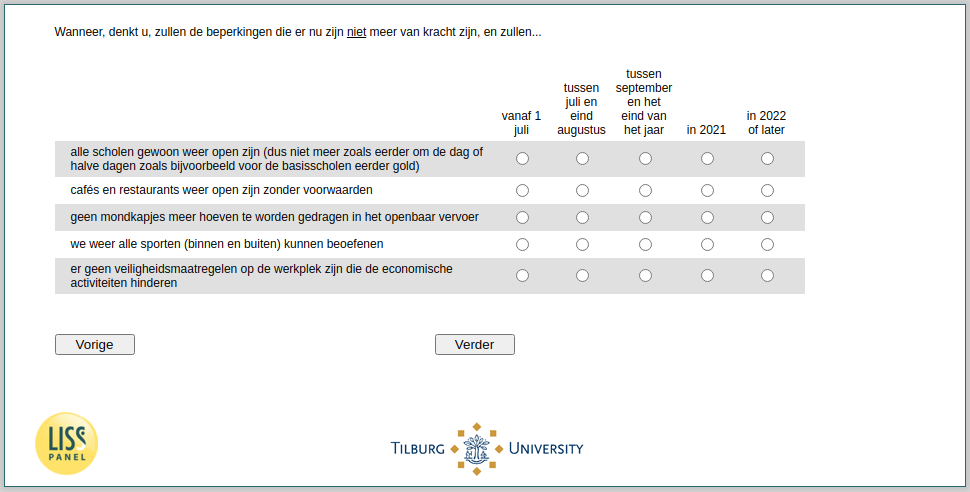Select 'vanaf 1 juli' for schools reopening

pyautogui.click(x=522, y=159)
